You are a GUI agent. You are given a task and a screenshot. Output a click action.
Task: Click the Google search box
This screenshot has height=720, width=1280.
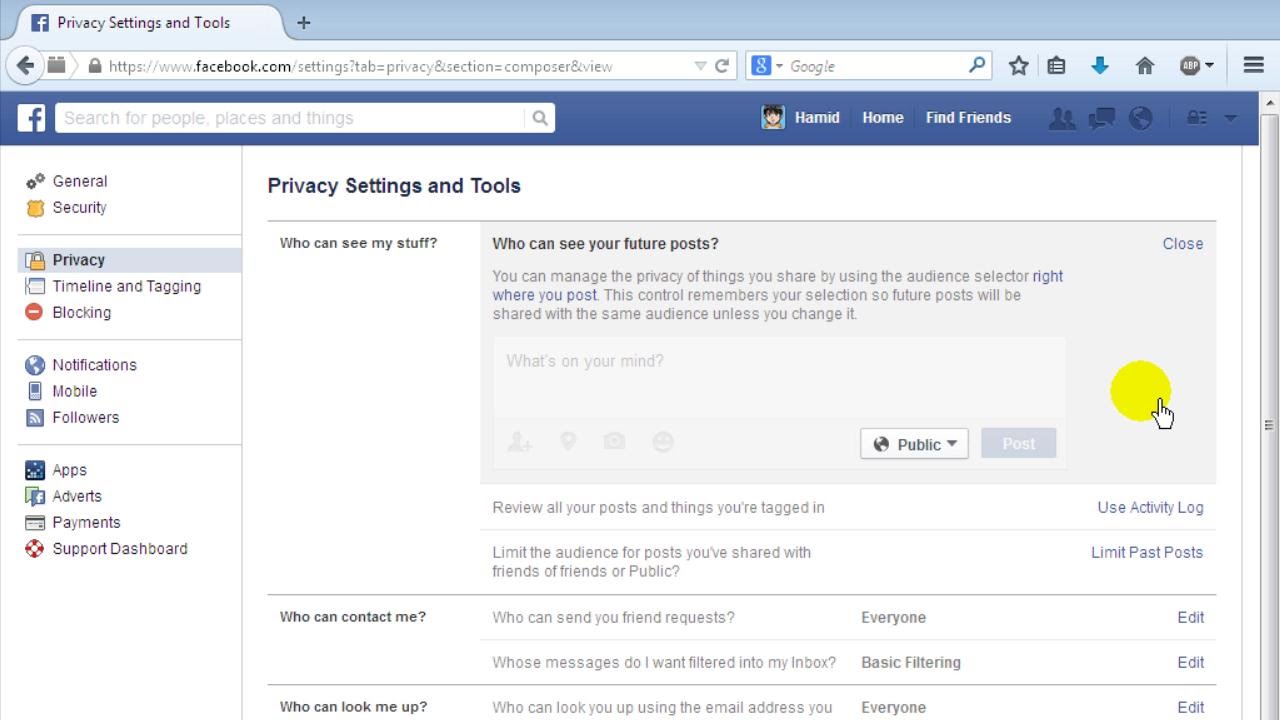[x=875, y=66]
